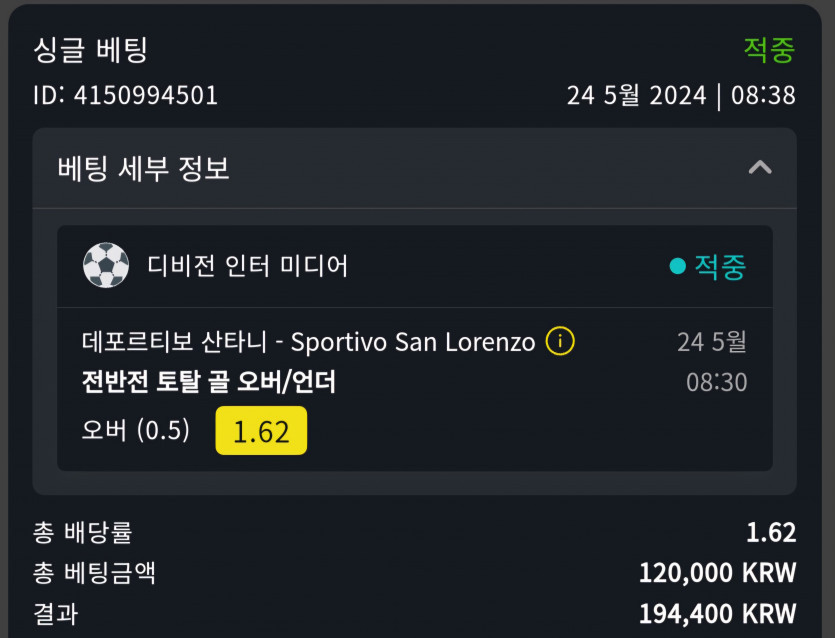The image size is (835, 638).
Task: Click the 194,400 KRW result amount
Action: pos(717,613)
